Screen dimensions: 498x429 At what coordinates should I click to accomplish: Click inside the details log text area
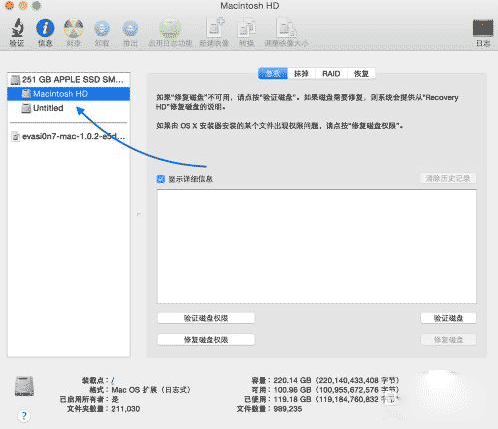316,246
